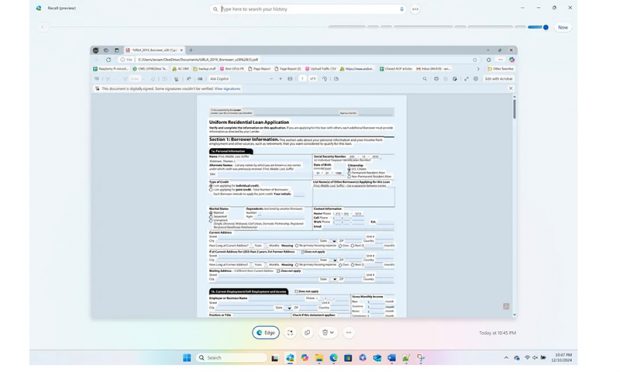Open File Explorer from the taskbar

319,358
